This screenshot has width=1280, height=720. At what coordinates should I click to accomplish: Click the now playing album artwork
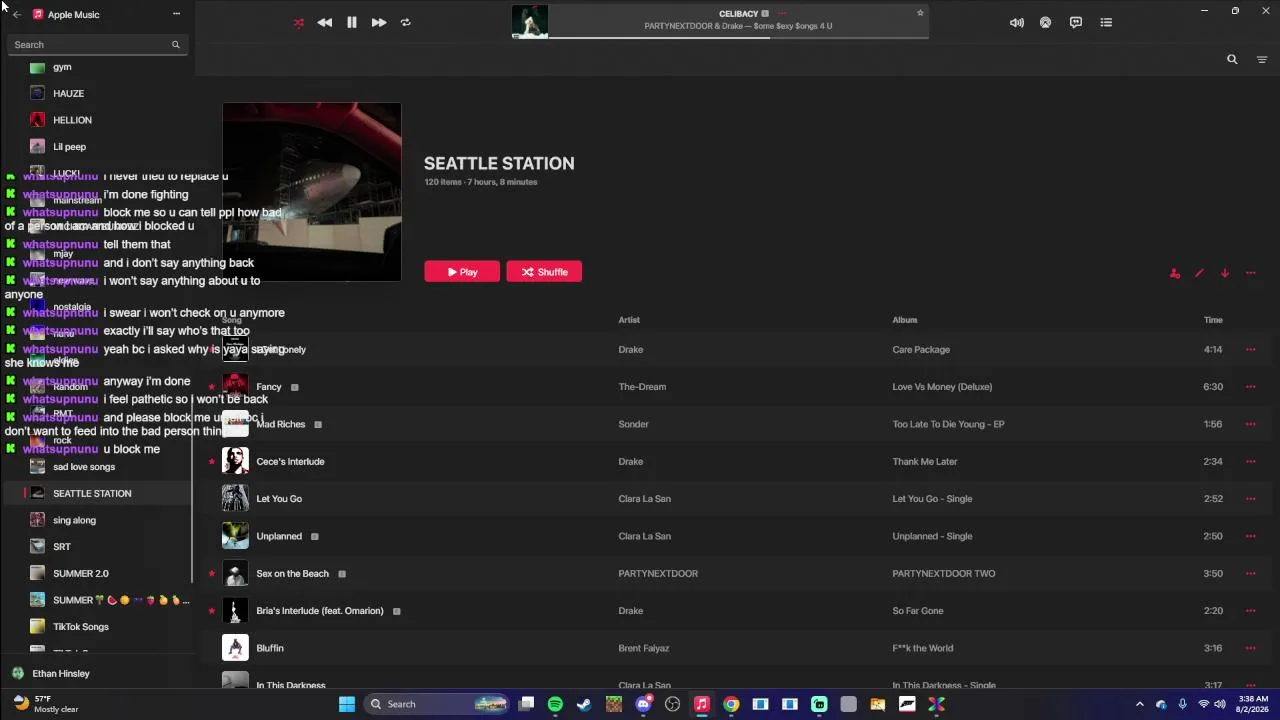coord(530,22)
